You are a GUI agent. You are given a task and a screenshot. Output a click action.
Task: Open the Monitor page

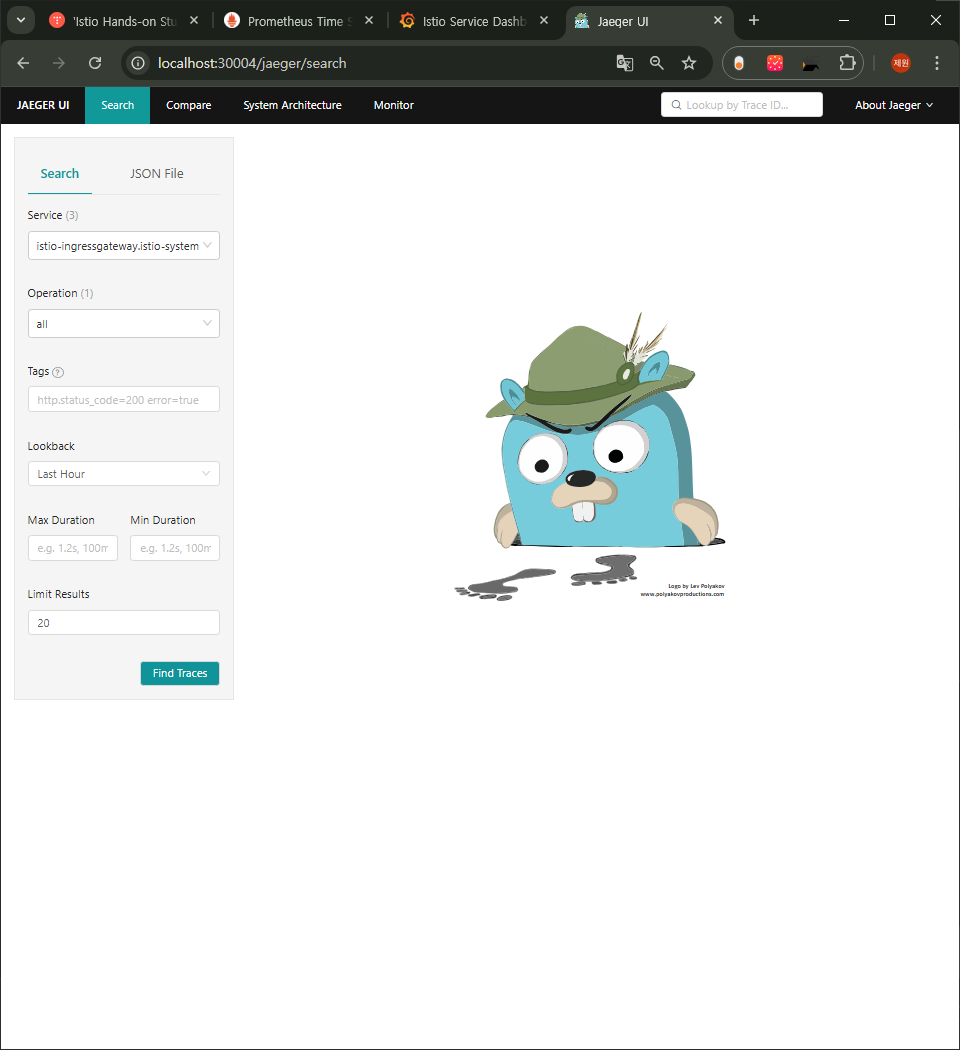point(394,105)
